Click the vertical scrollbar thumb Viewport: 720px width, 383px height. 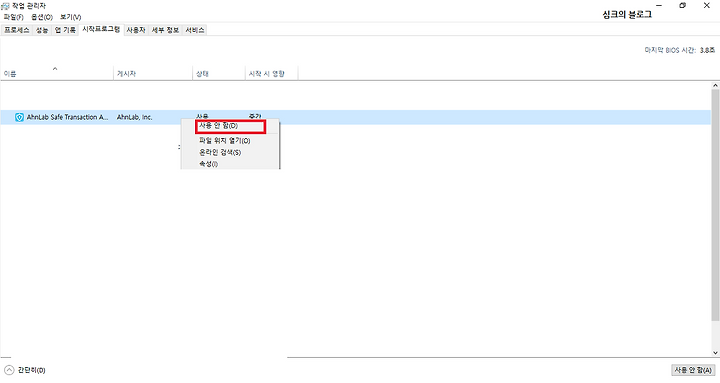point(715,205)
